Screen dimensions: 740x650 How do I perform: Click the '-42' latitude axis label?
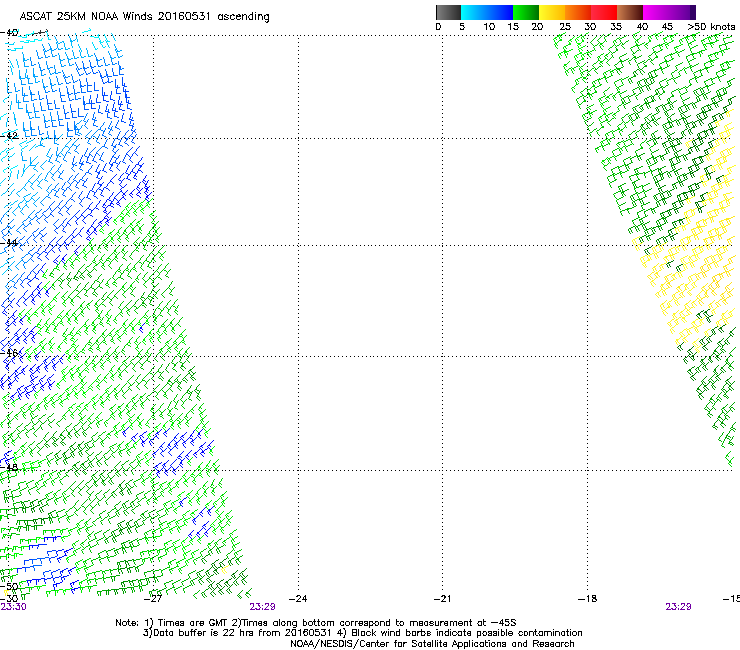click(9, 135)
